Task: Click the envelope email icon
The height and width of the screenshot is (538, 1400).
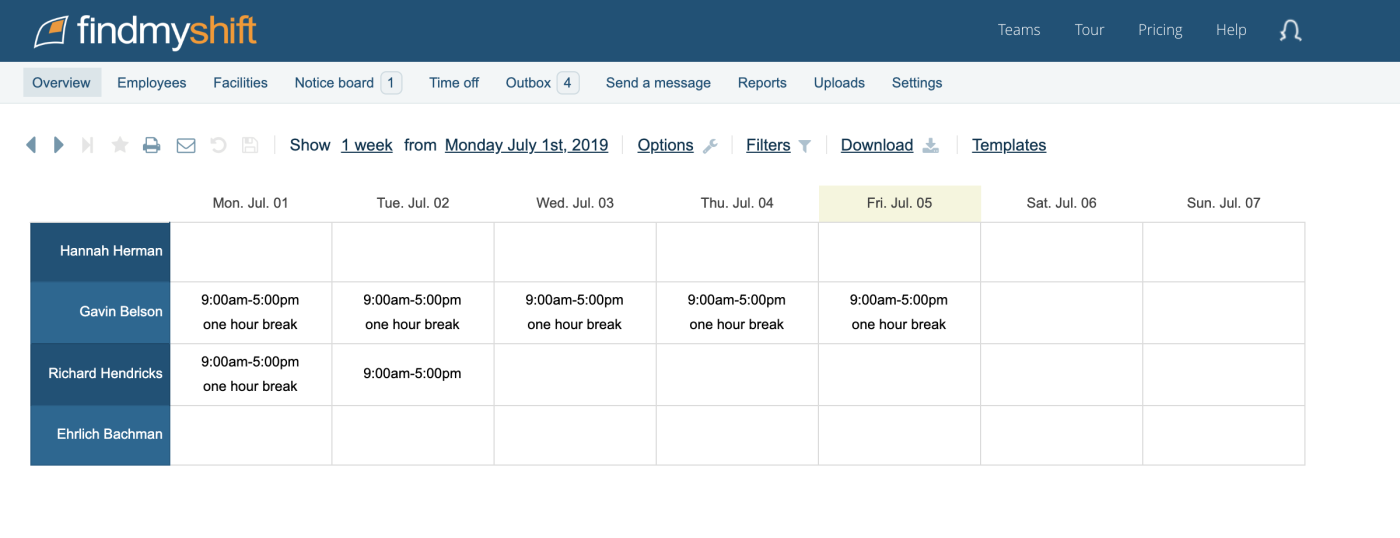Action: [186, 145]
